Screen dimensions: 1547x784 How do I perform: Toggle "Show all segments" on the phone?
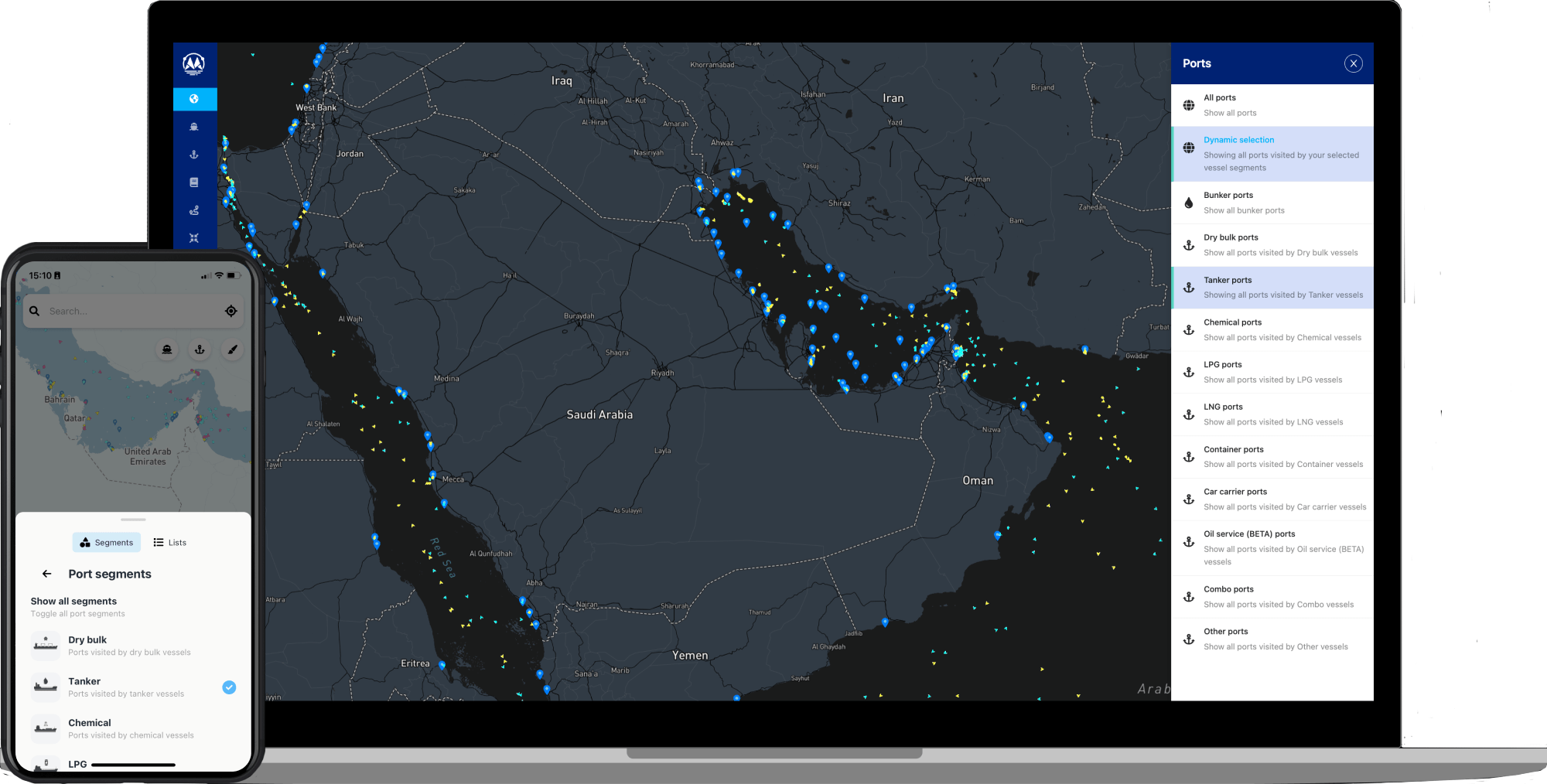point(73,601)
